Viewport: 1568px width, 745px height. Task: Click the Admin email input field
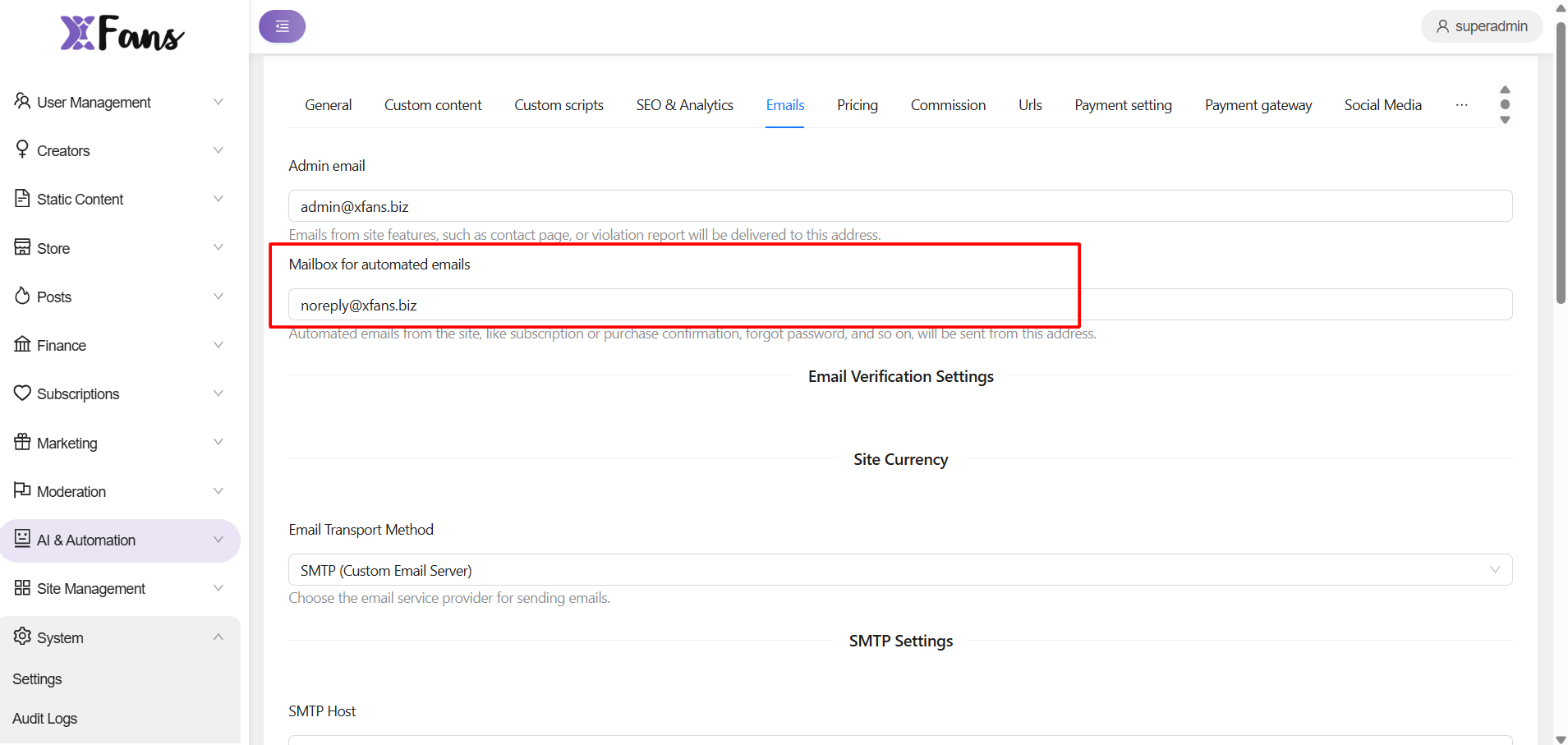click(x=899, y=206)
